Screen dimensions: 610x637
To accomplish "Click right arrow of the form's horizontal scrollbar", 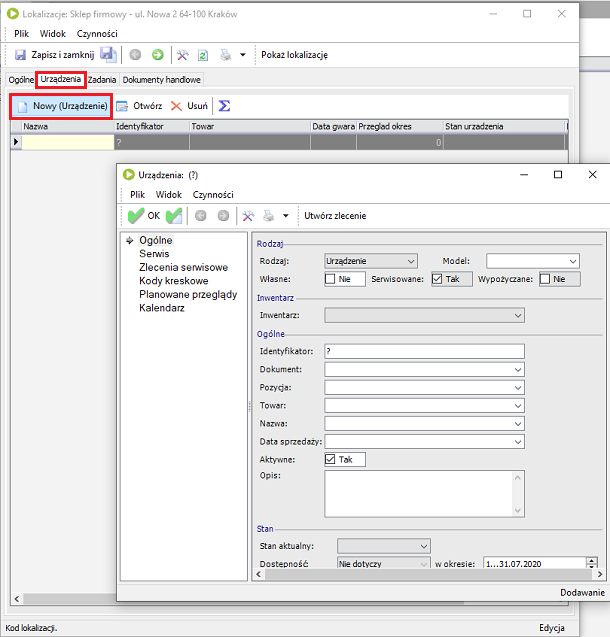I will coord(600,574).
